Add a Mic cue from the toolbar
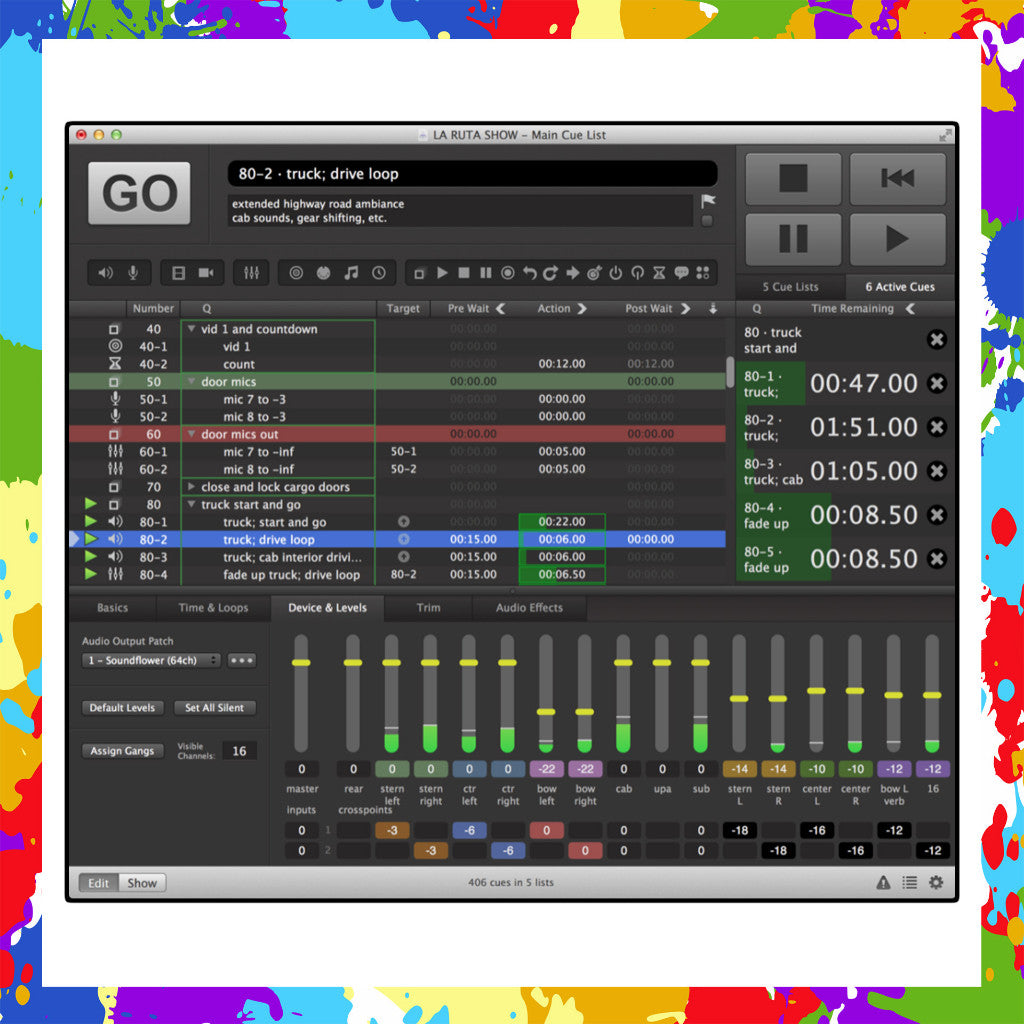This screenshot has width=1024, height=1024. pyautogui.click(x=133, y=272)
